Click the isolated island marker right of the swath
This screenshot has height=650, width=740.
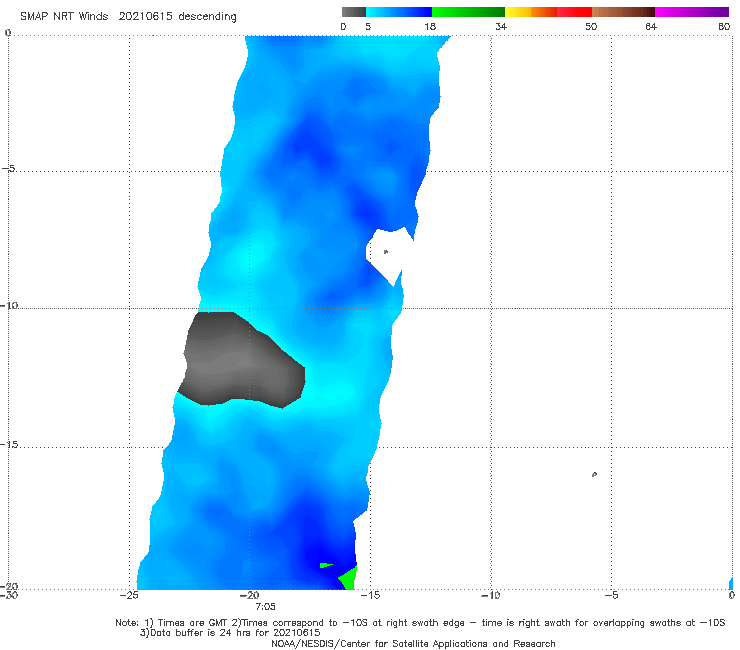coord(594,474)
